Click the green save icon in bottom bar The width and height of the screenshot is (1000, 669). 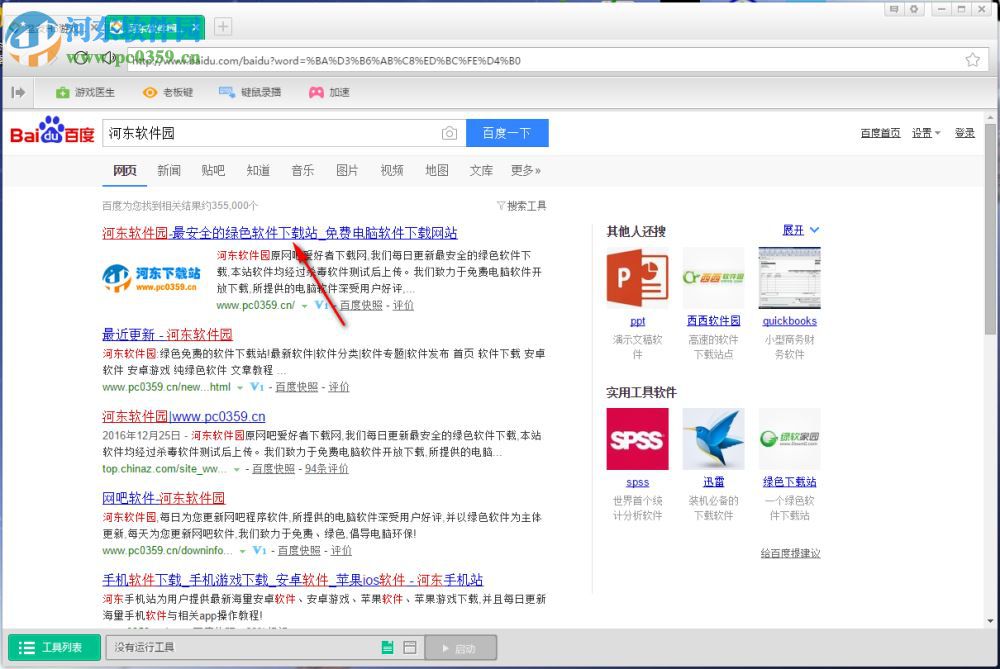point(387,647)
